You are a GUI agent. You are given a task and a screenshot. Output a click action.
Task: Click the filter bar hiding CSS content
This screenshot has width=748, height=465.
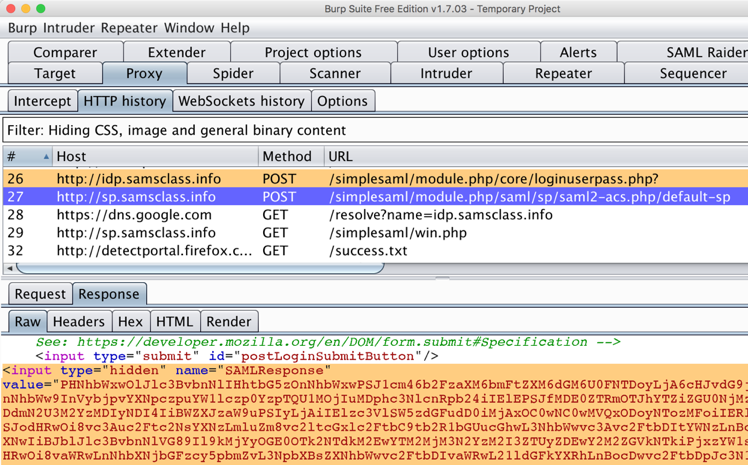coord(375,130)
